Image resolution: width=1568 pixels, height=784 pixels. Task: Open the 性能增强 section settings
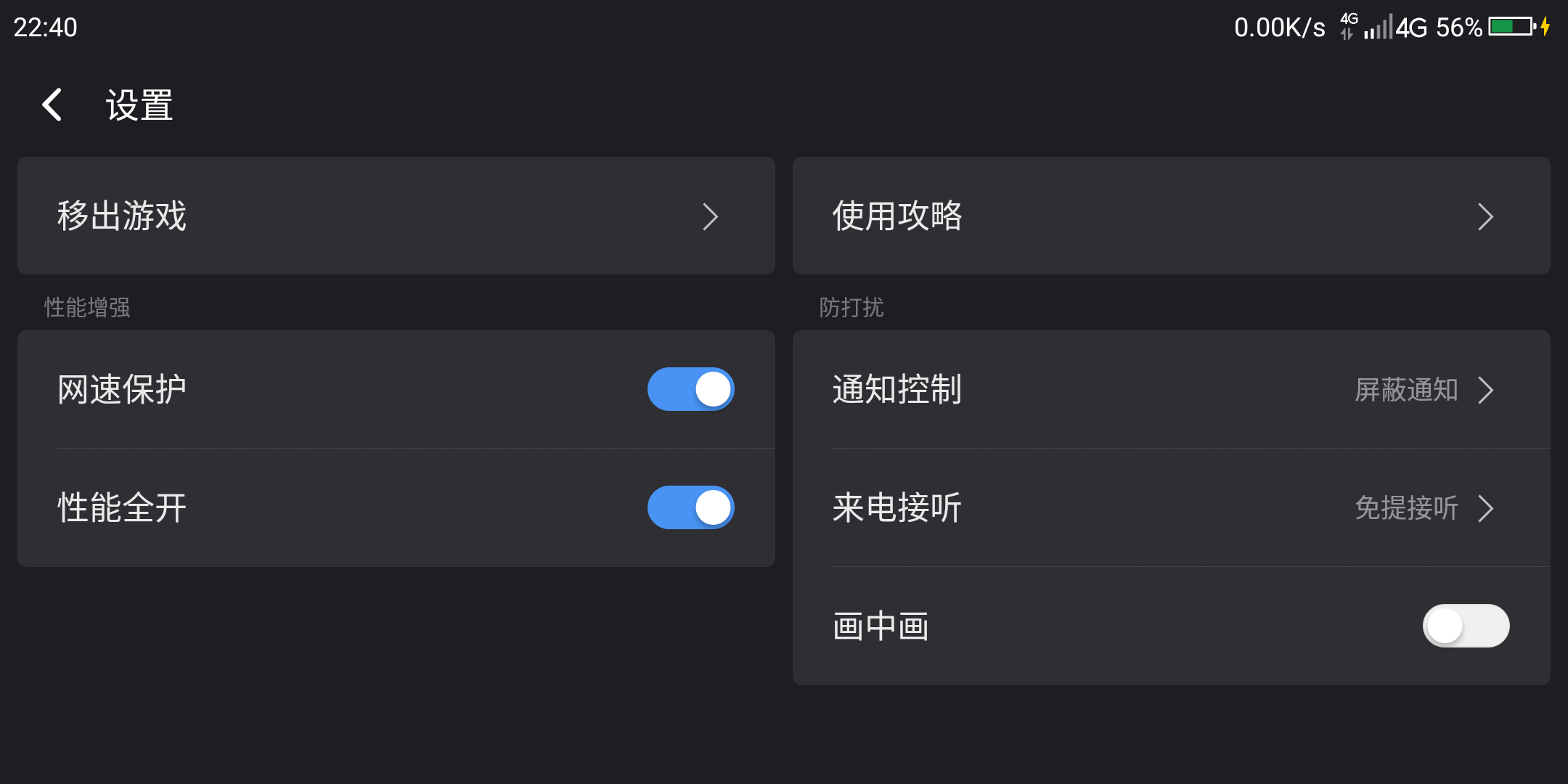click(x=87, y=307)
